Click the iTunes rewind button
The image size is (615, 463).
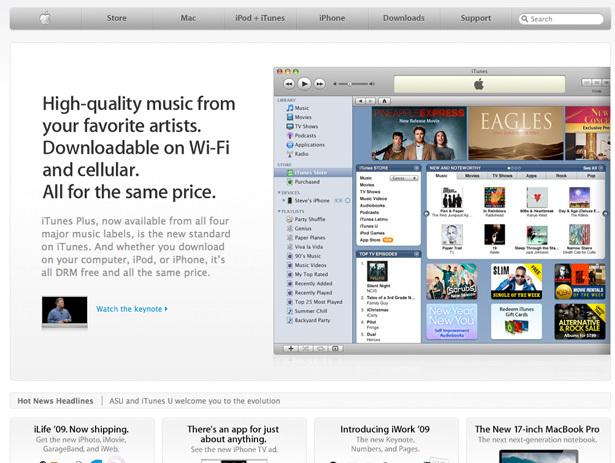(289, 84)
